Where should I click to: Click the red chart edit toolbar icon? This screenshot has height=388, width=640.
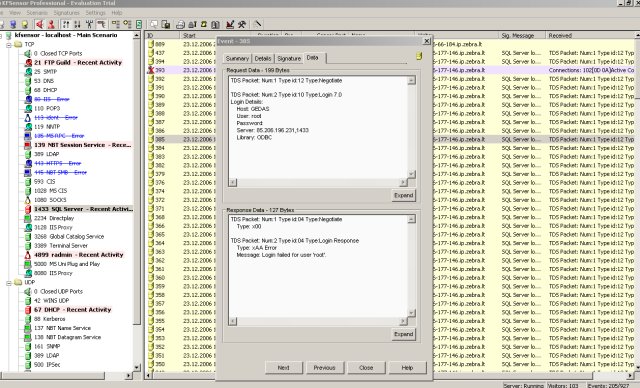tap(230, 24)
